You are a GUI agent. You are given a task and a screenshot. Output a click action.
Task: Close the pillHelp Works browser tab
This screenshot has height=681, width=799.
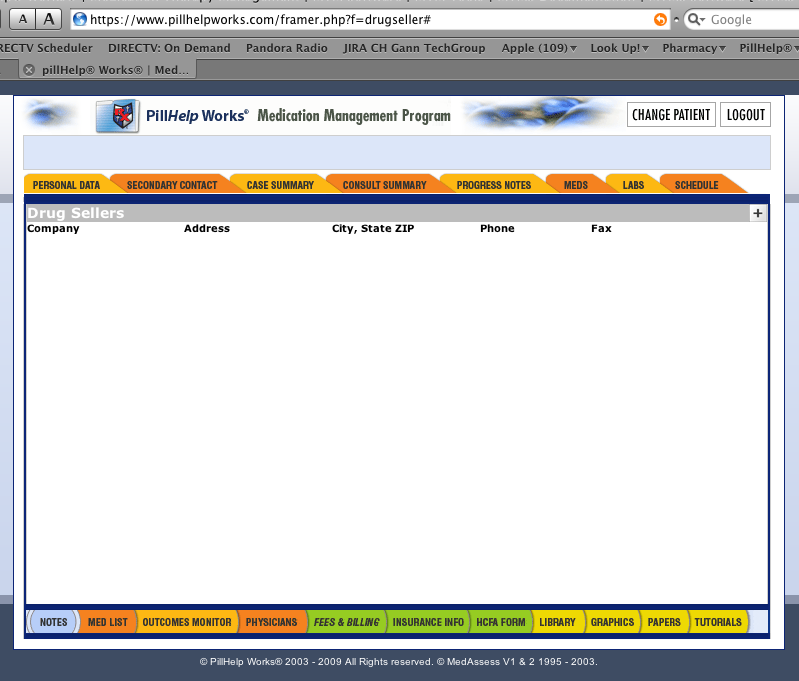[x=29, y=70]
